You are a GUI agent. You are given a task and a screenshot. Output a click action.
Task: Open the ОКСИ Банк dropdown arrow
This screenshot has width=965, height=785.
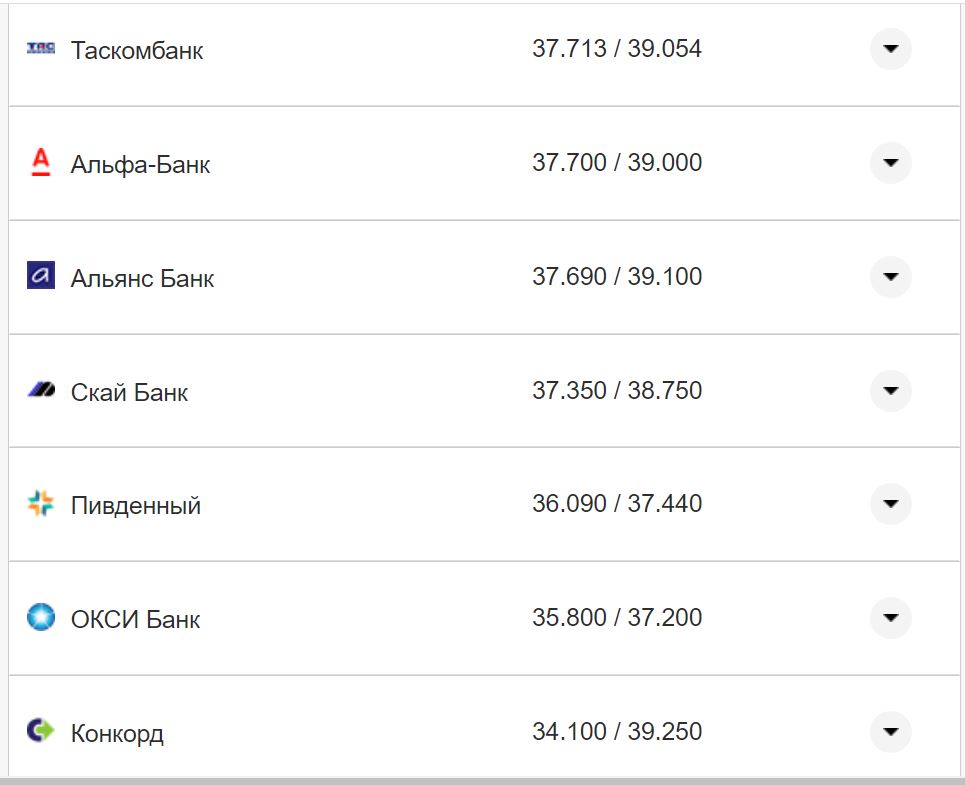tap(890, 618)
